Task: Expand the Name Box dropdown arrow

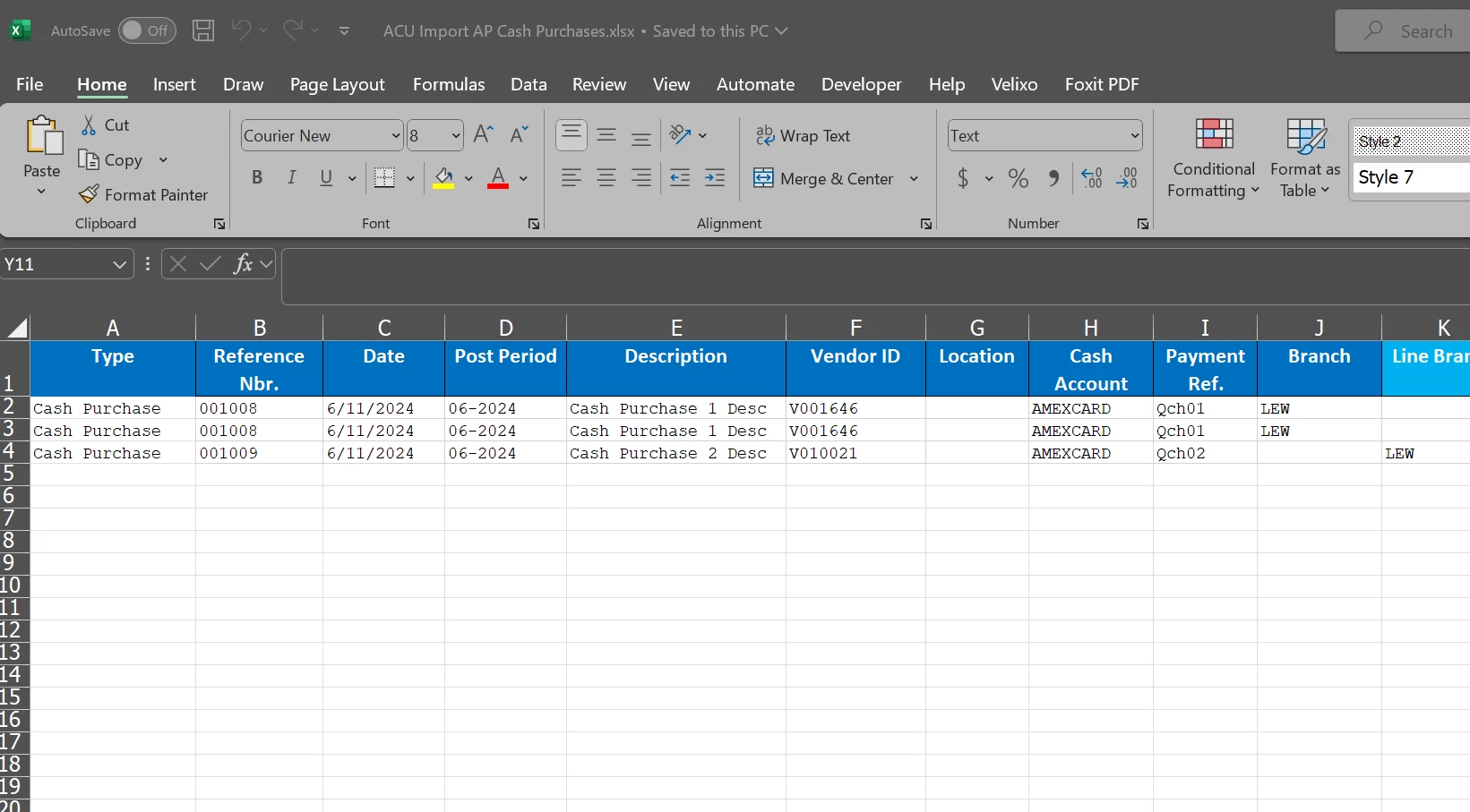Action: [119, 264]
